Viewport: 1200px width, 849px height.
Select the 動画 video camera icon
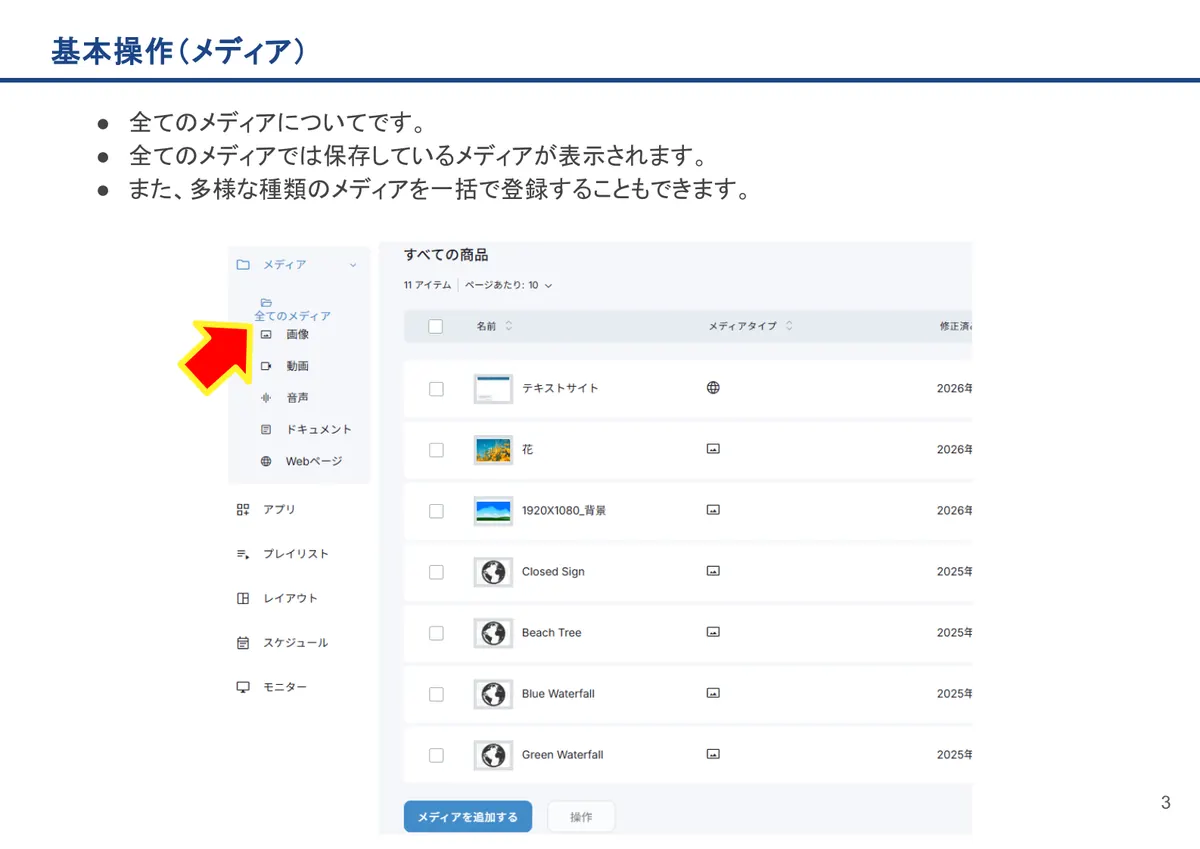click(266, 366)
